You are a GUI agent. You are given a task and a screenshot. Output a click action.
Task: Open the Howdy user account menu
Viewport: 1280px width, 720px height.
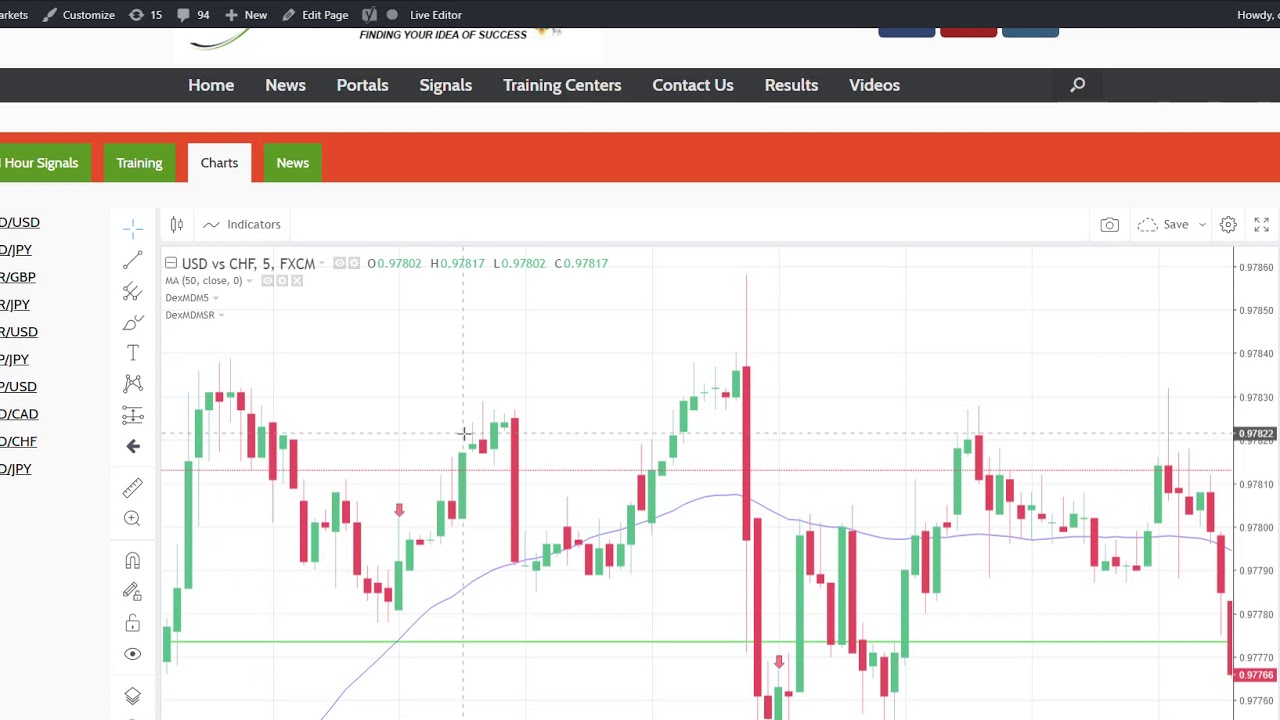click(x=1258, y=15)
